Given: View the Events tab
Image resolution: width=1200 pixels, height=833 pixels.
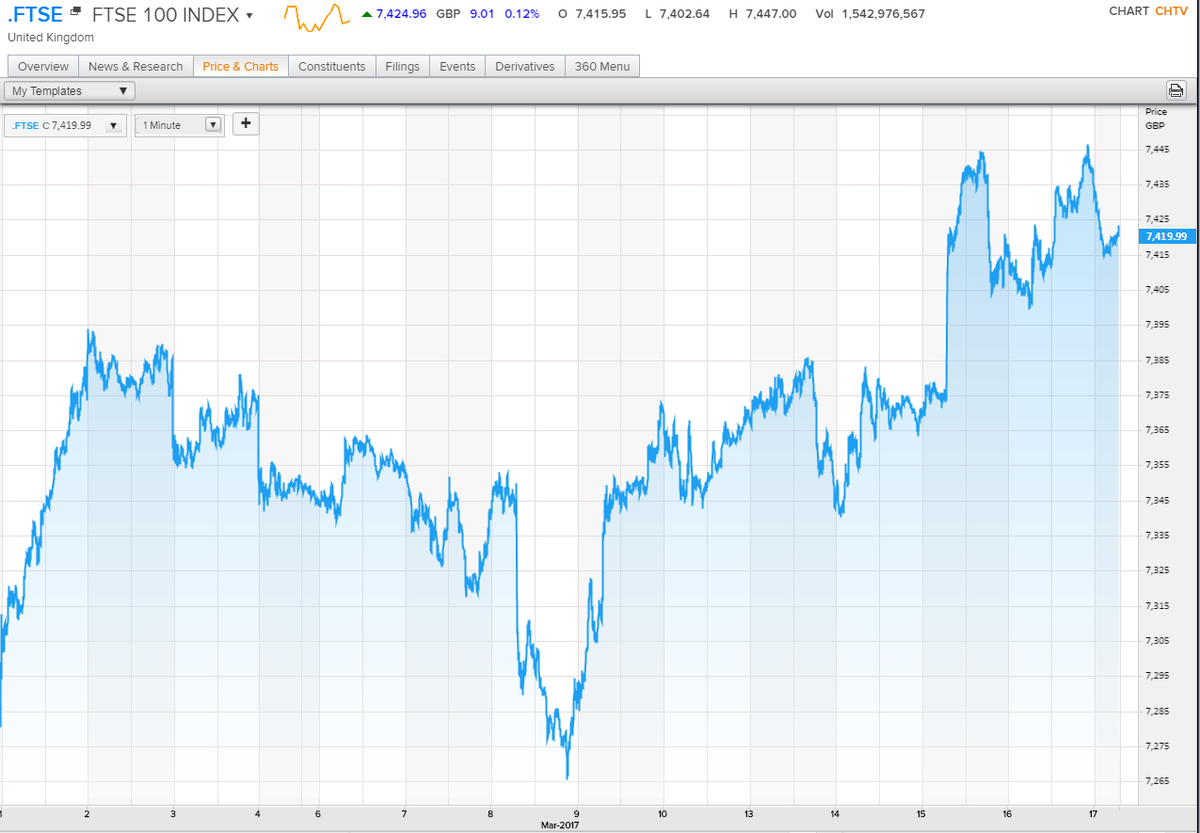Looking at the screenshot, I should [457, 66].
